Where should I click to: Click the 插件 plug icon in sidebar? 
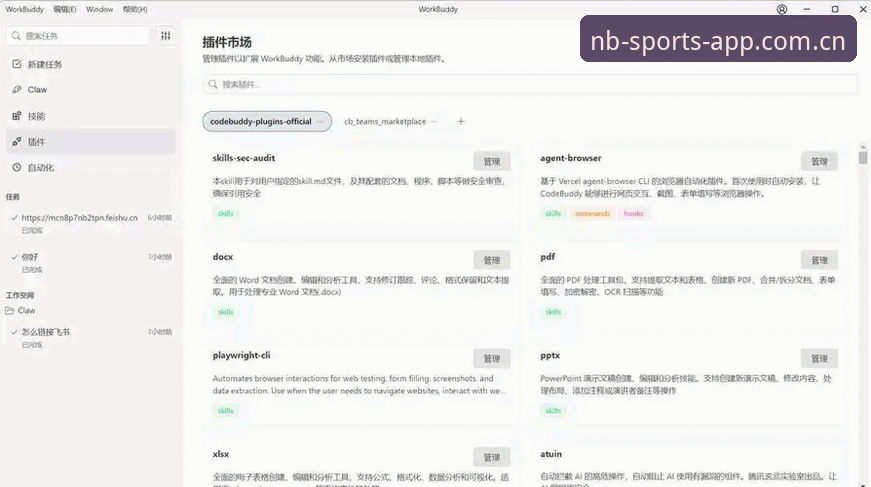pos(17,142)
